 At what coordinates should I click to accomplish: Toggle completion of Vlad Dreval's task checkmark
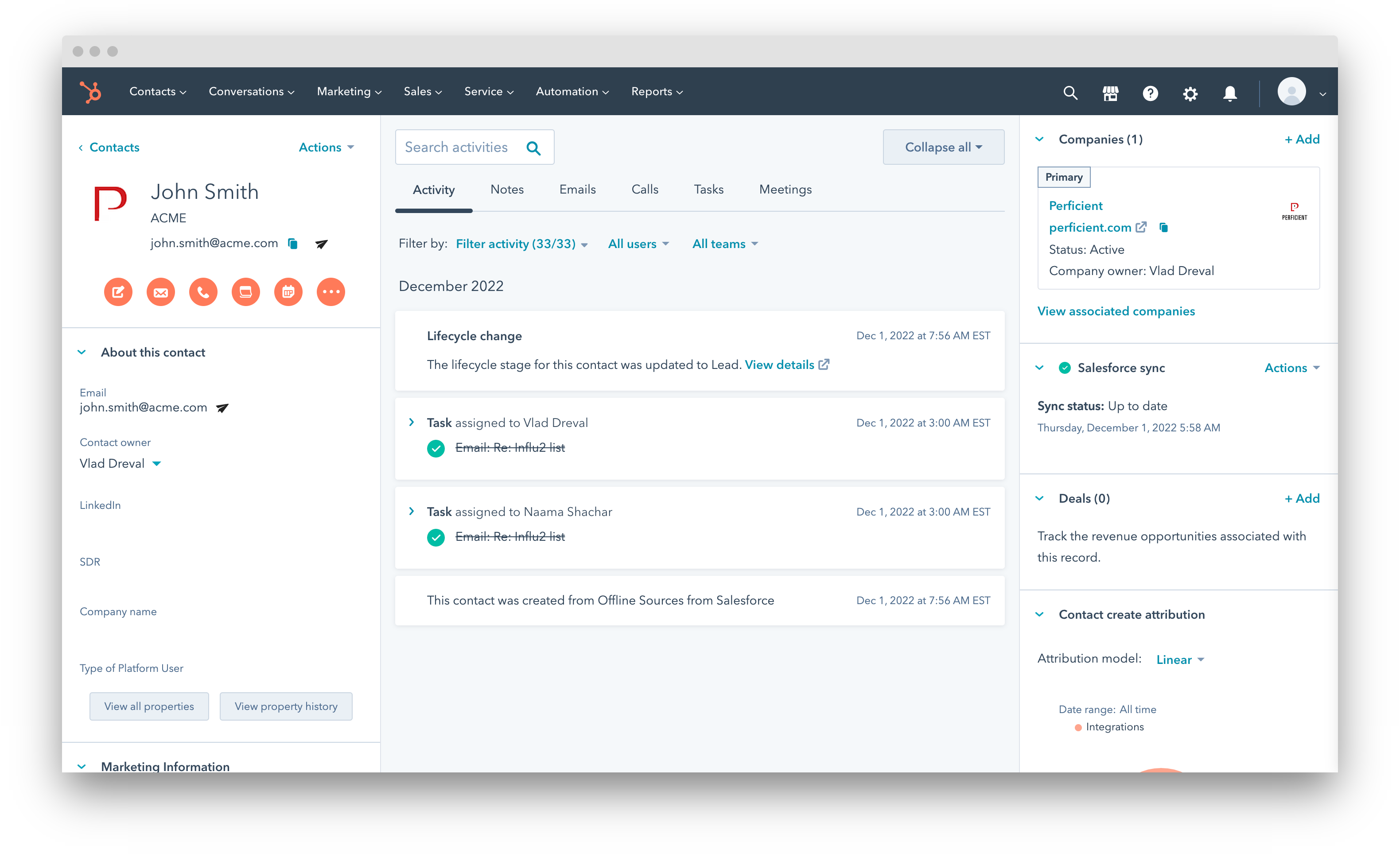pos(436,449)
